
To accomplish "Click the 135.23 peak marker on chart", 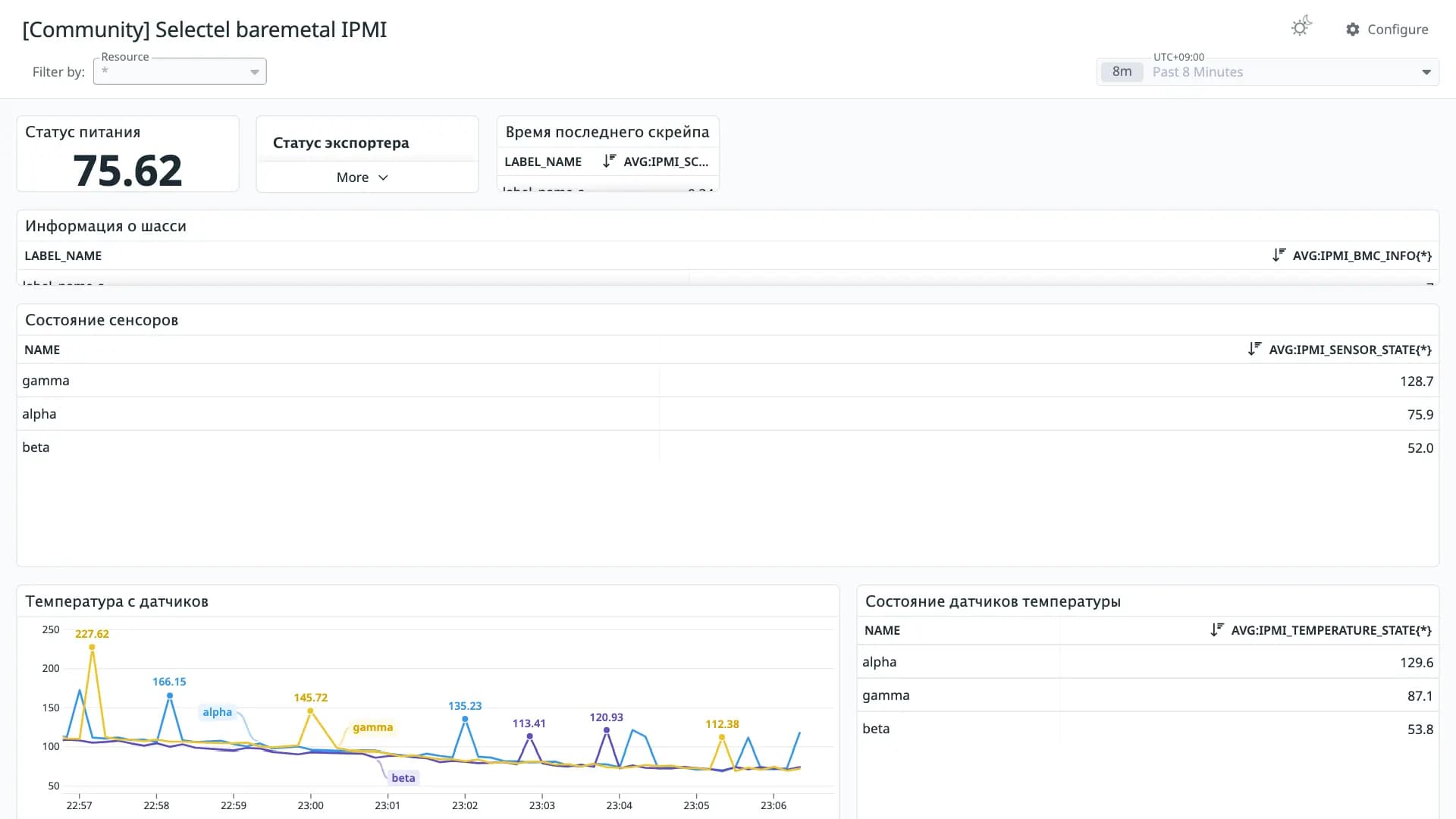I will coord(465,718).
